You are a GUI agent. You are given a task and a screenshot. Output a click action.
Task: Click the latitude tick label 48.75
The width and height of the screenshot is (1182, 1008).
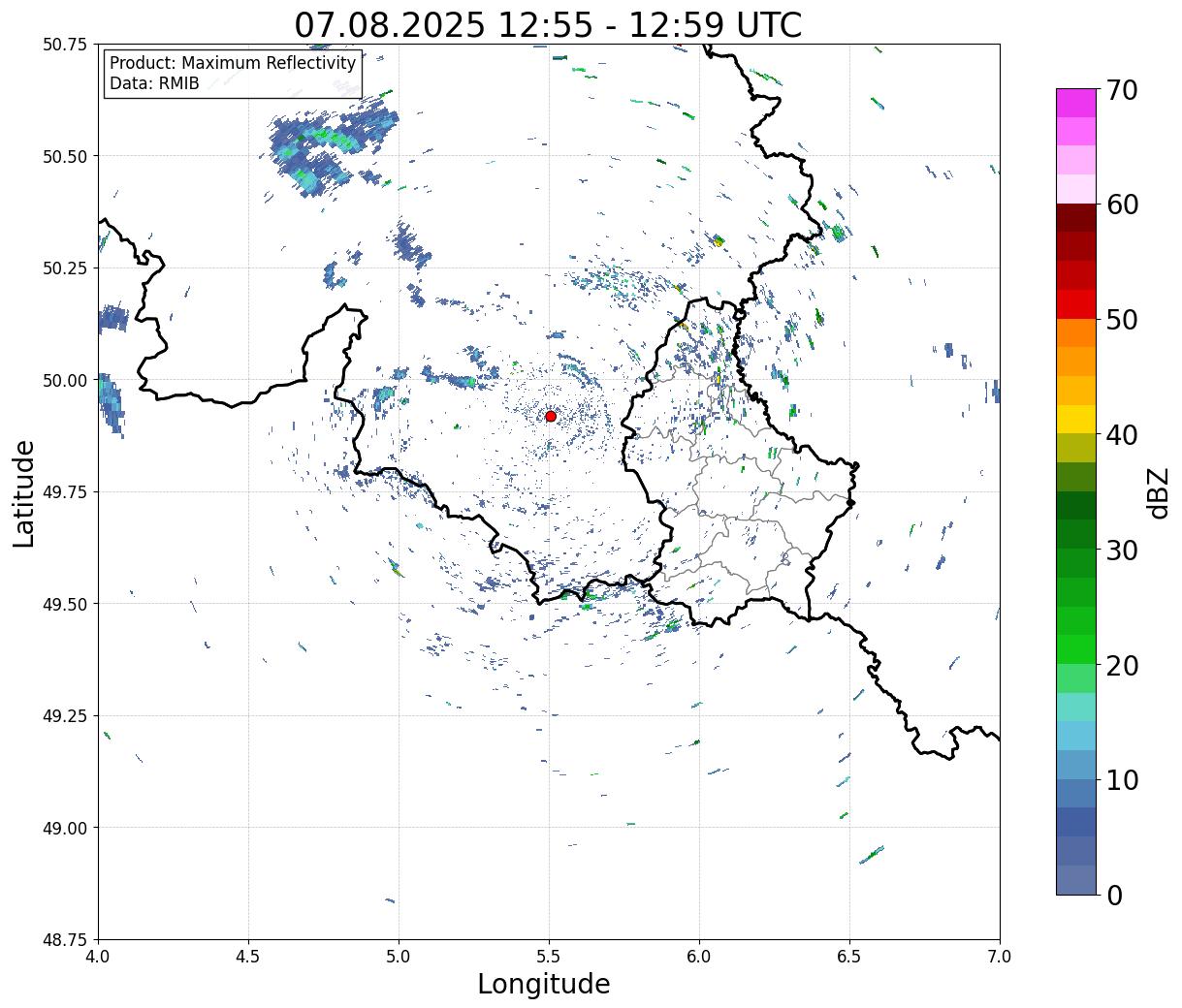[65, 940]
